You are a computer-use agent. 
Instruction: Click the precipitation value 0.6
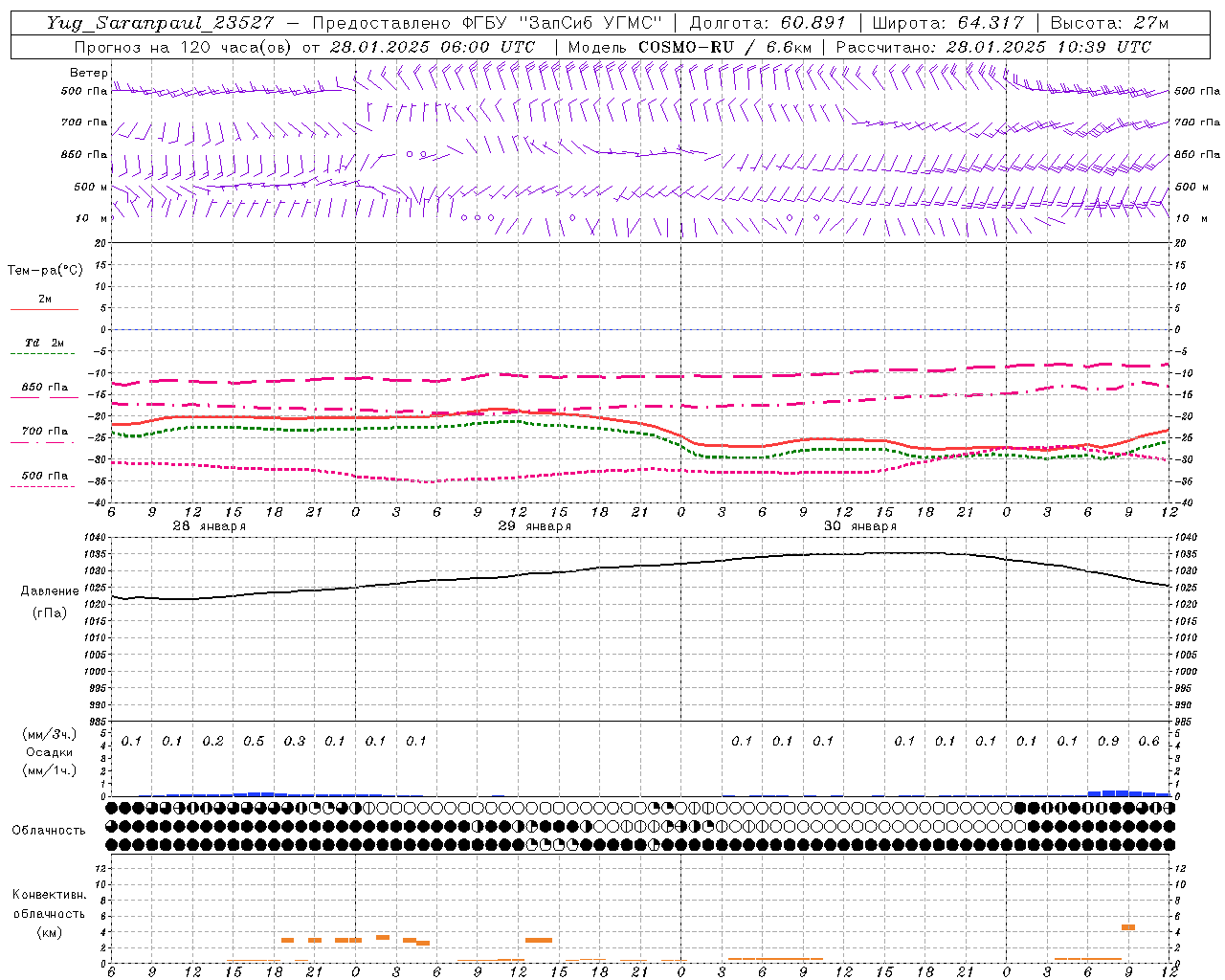click(1148, 742)
